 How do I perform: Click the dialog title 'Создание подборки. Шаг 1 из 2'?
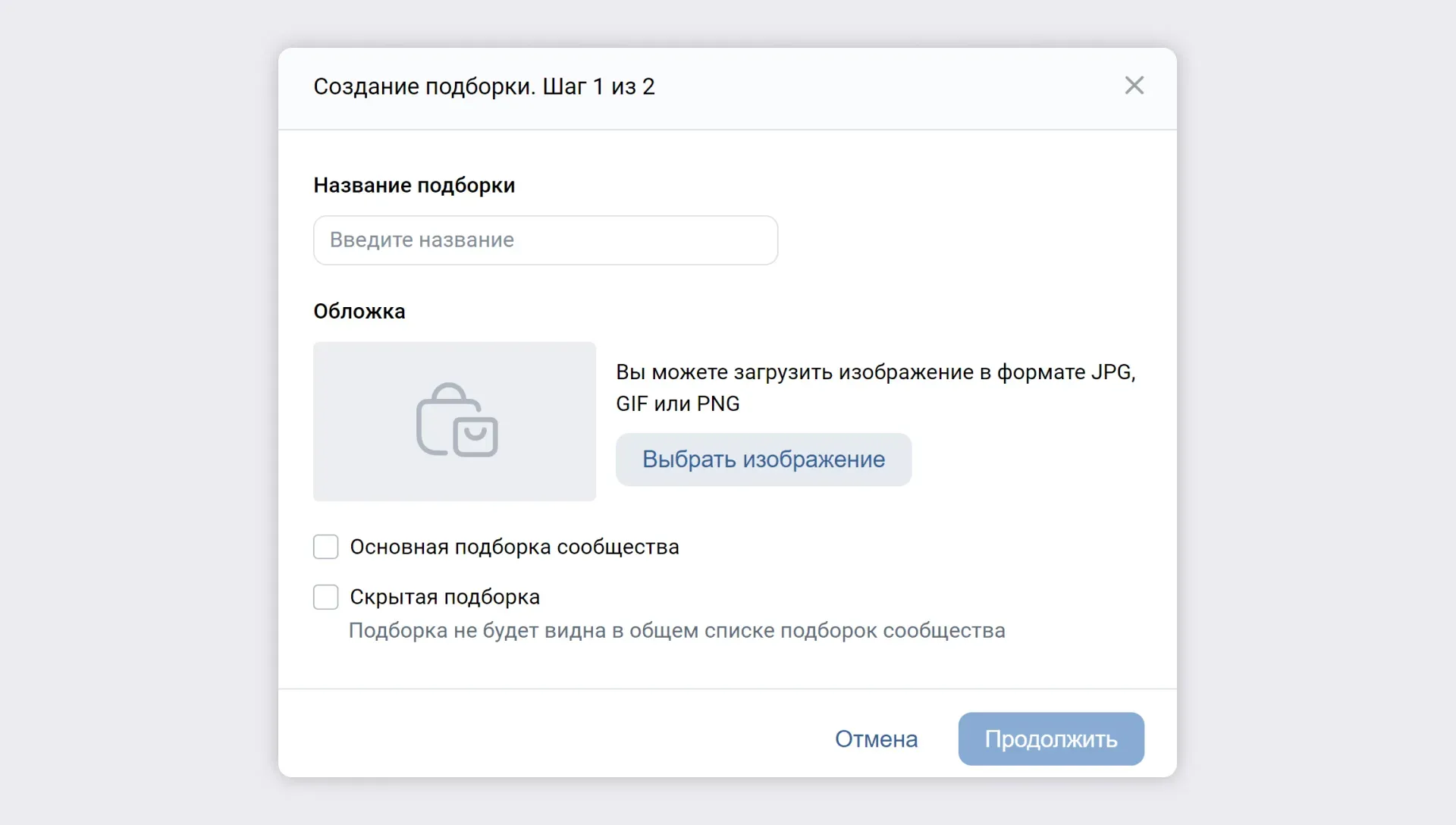(x=484, y=86)
